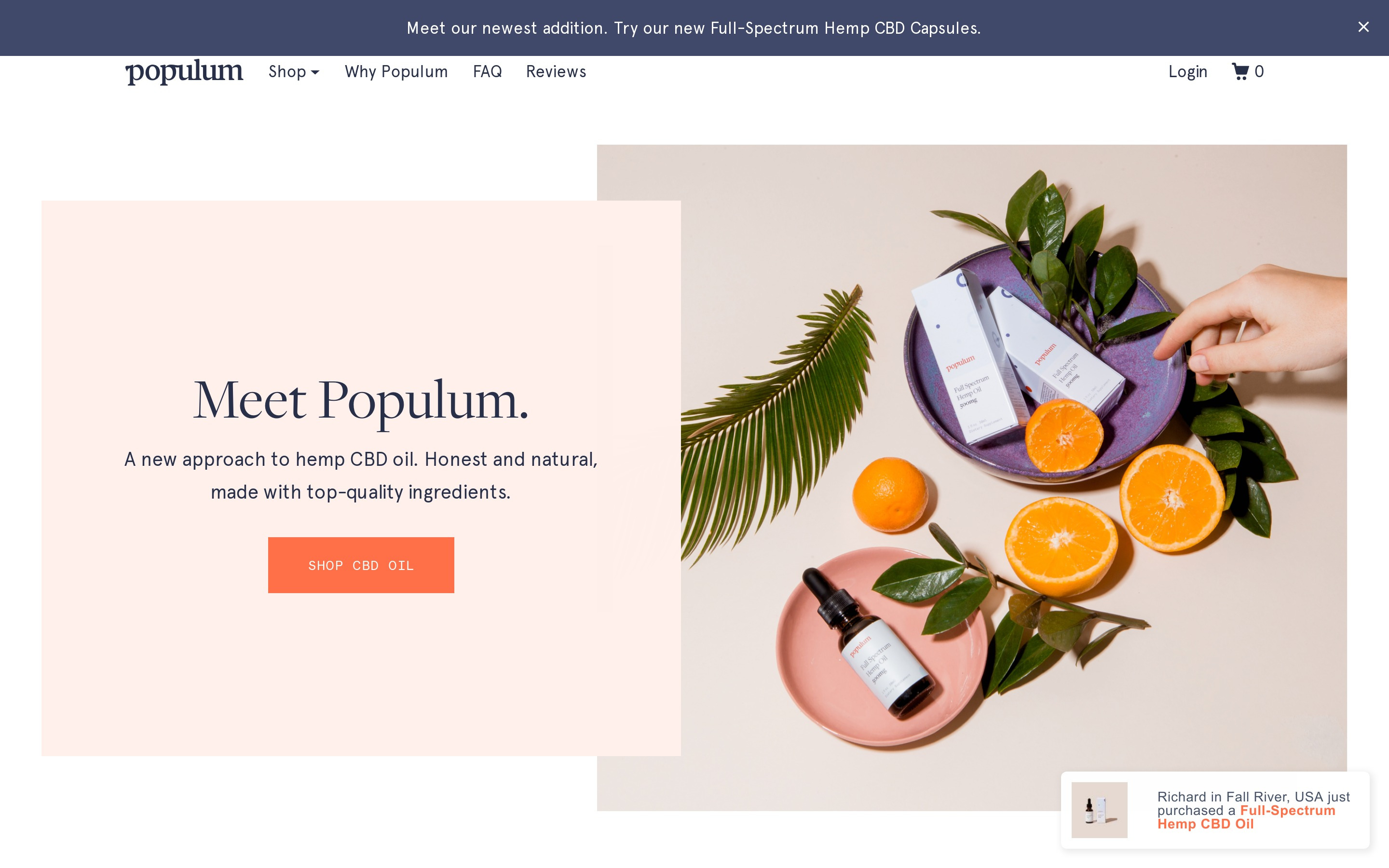The height and width of the screenshot is (868, 1389).
Task: Open the Reviews page
Action: [x=556, y=72]
